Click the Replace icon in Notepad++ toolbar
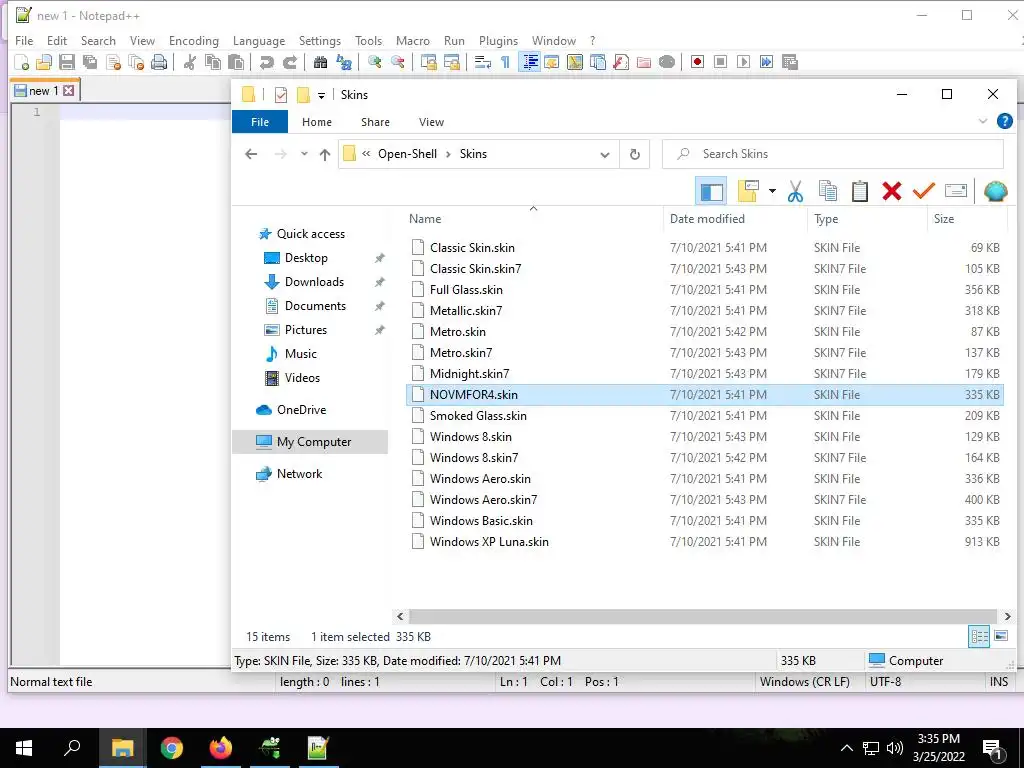Image resolution: width=1024 pixels, height=768 pixels. click(x=344, y=62)
